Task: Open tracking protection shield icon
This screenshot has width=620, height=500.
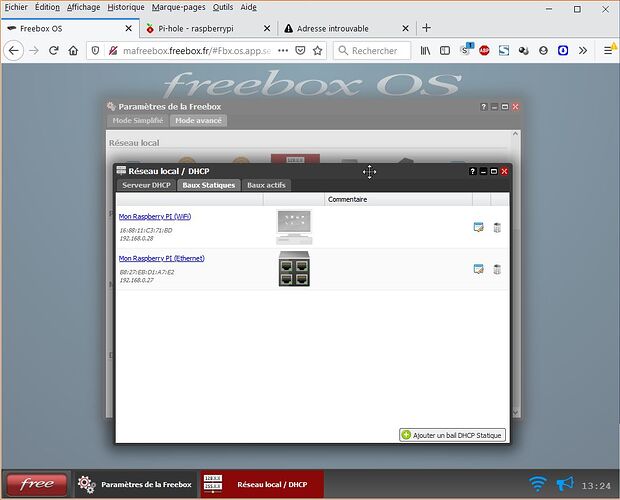Action: click(x=95, y=51)
